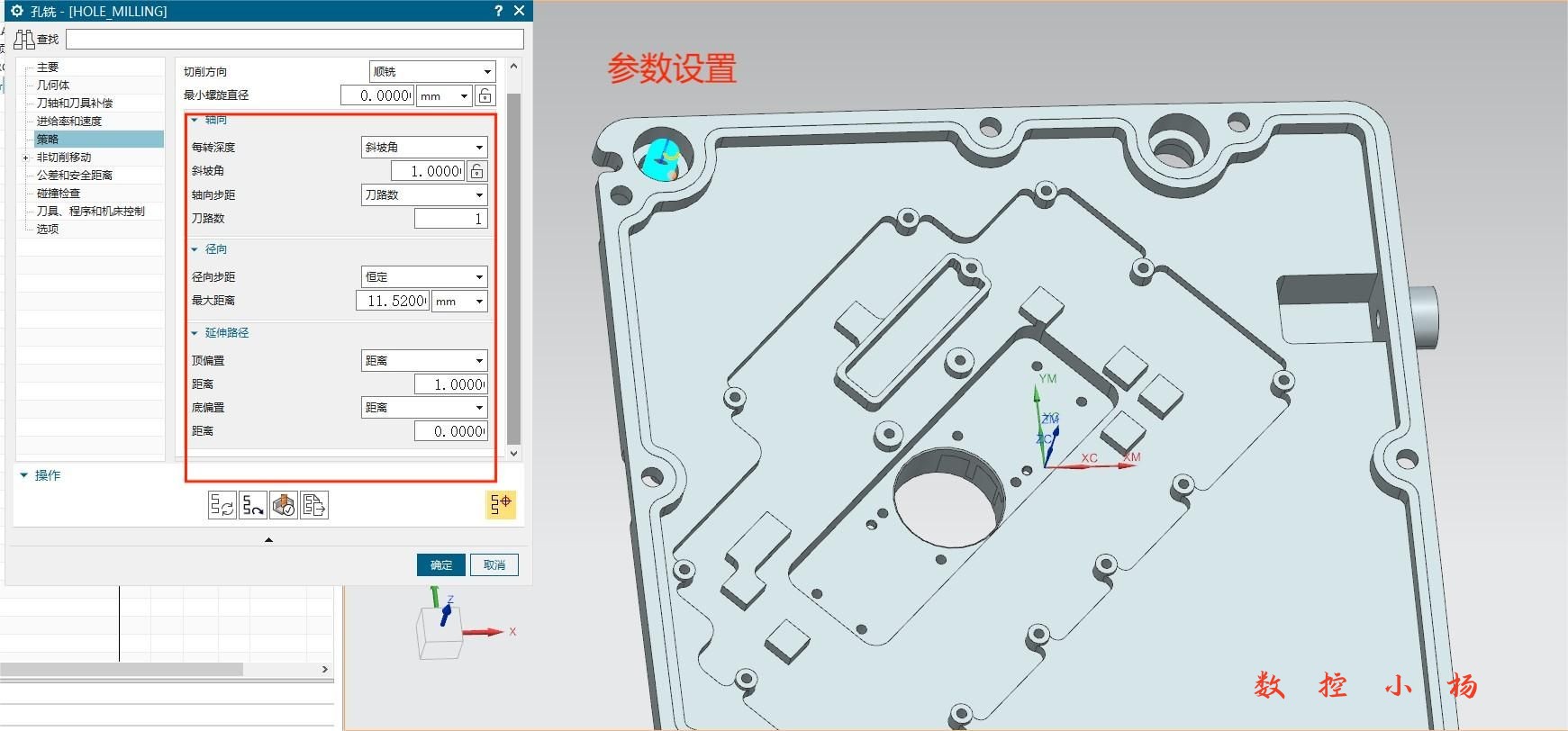Viewport: 1568px width, 731px height.
Task: Open the 切削方向 dropdown showing 顺铣
Action: click(432, 71)
